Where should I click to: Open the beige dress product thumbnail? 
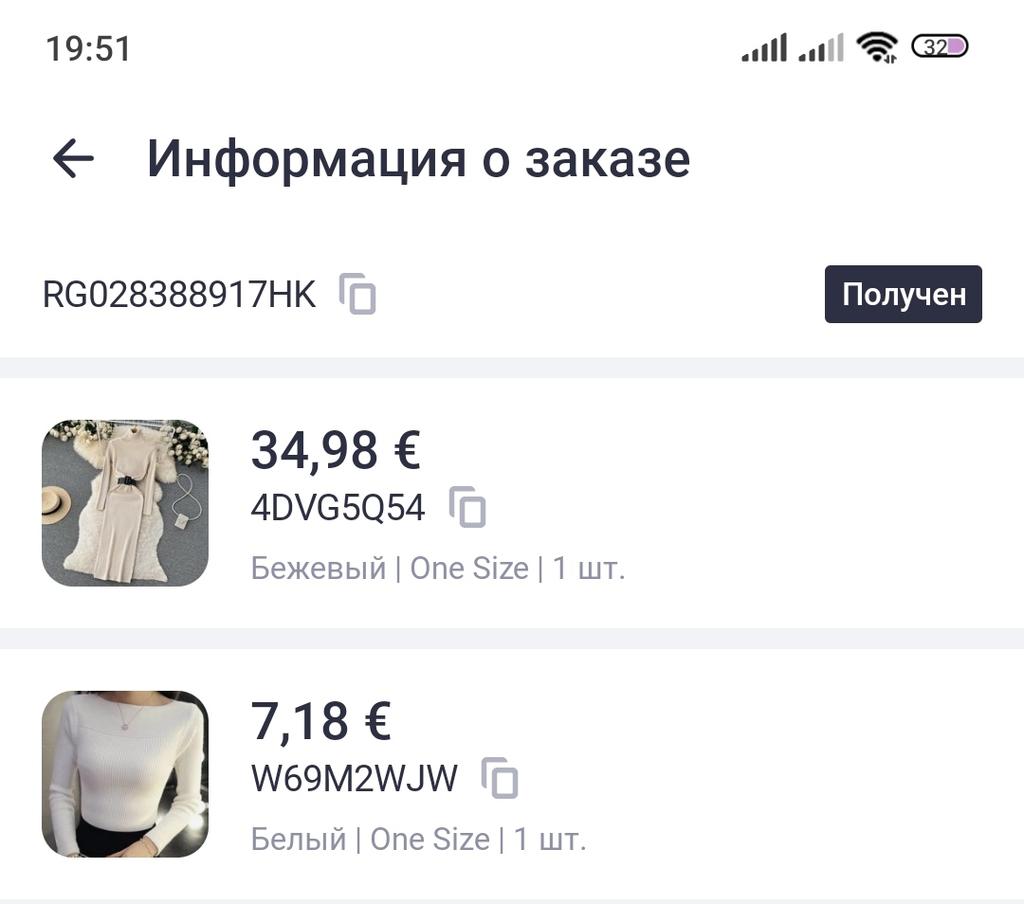[125, 503]
